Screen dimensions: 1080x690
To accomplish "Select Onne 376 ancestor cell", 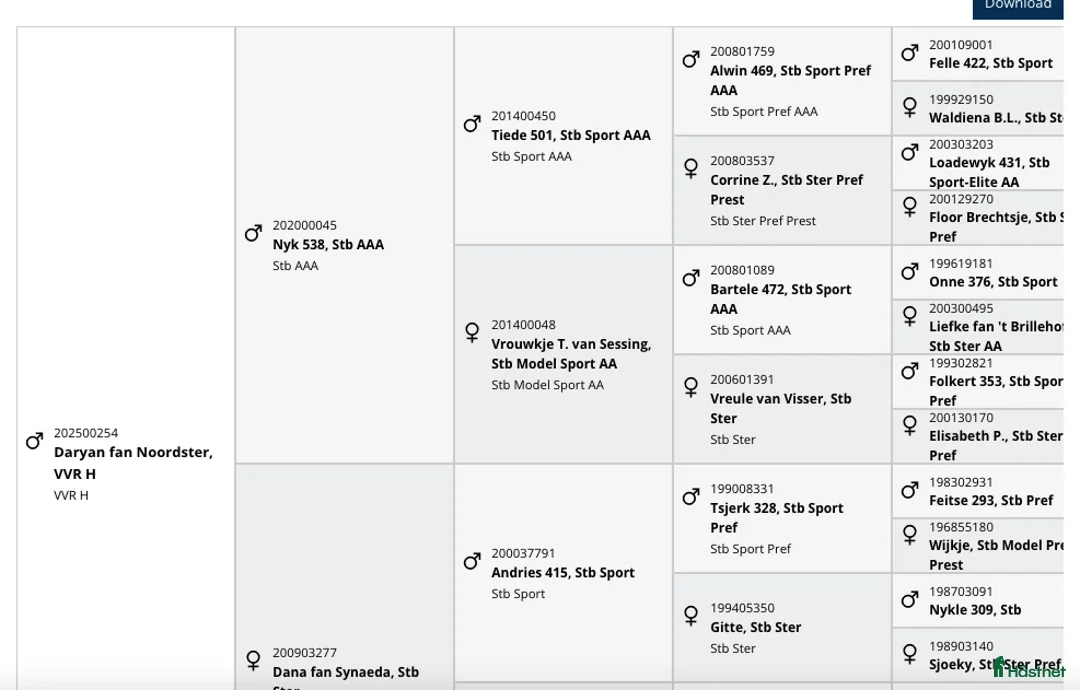I will [x=992, y=282].
